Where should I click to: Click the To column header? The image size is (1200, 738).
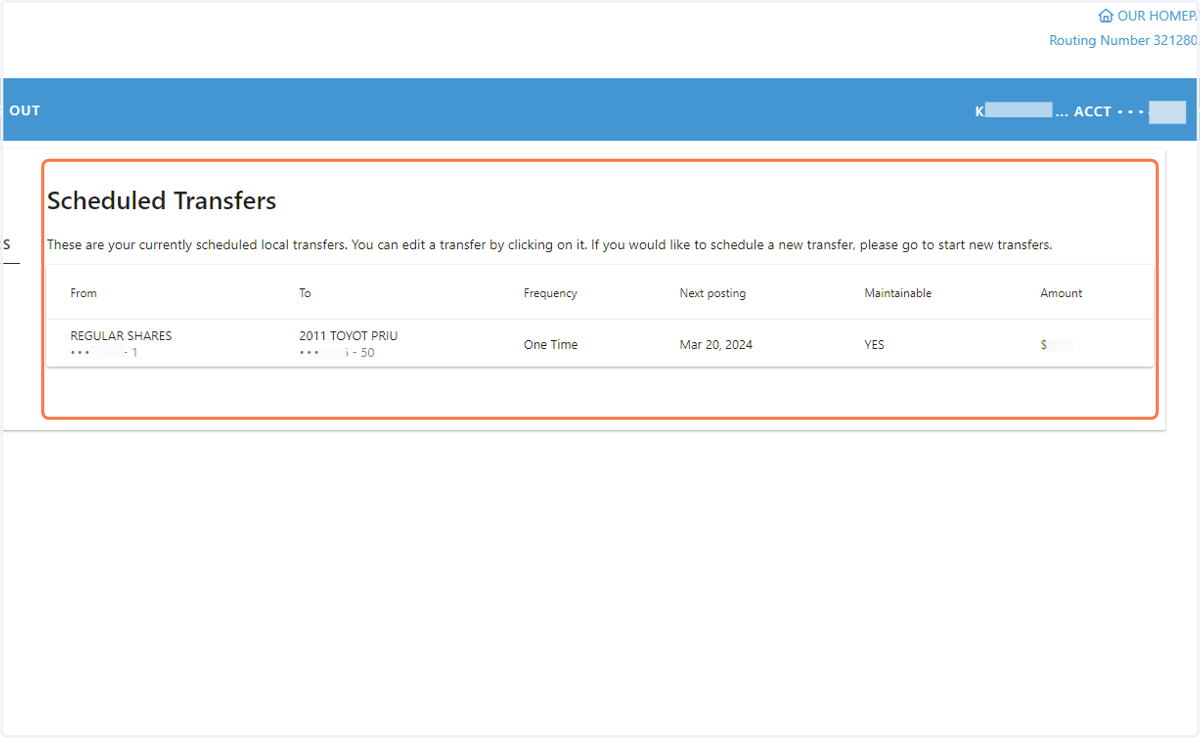(305, 293)
